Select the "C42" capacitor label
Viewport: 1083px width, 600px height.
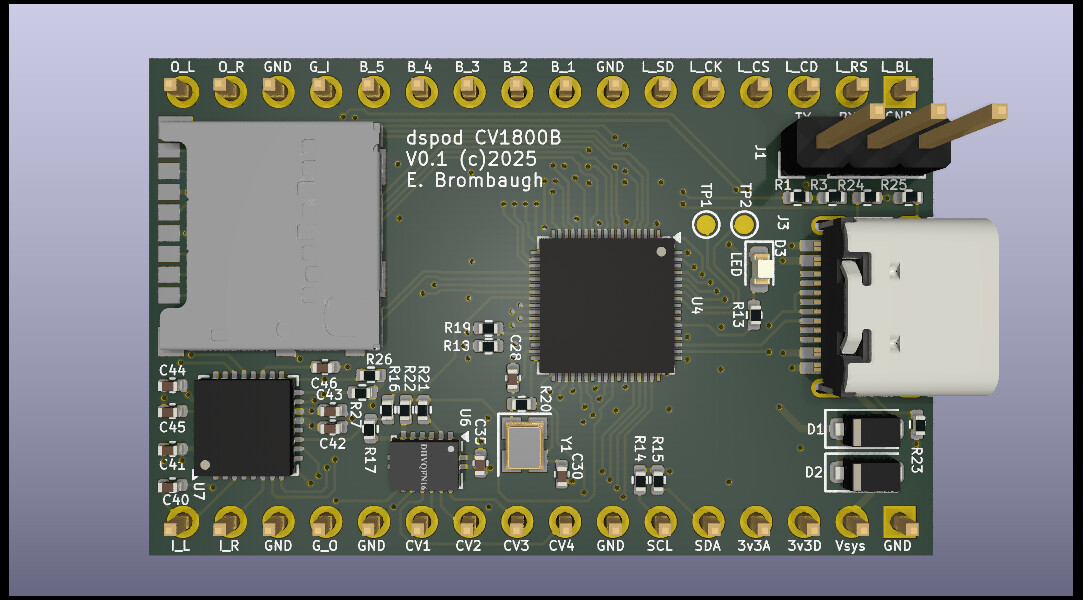point(332,443)
